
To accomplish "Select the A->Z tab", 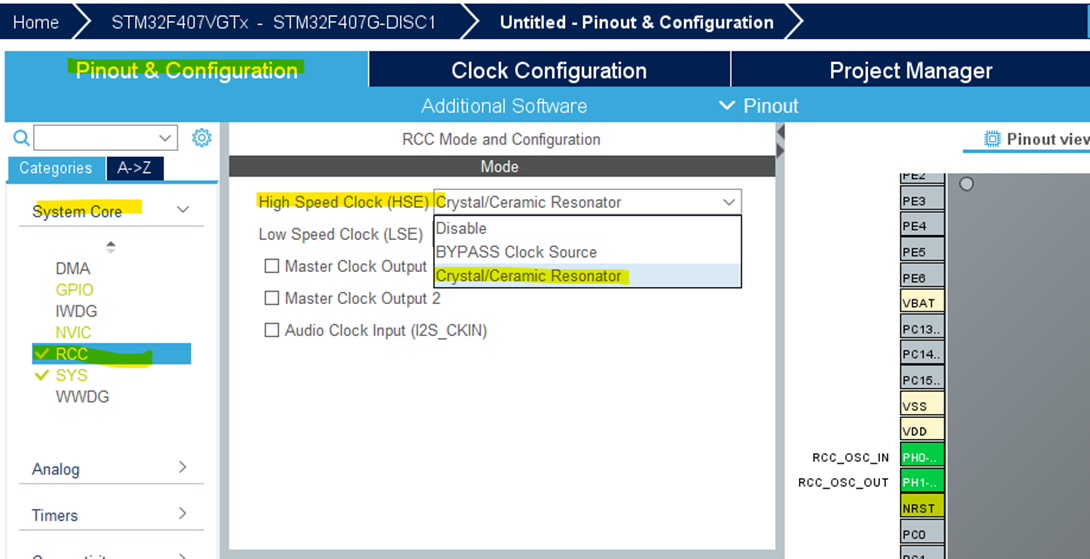I will click(x=135, y=168).
